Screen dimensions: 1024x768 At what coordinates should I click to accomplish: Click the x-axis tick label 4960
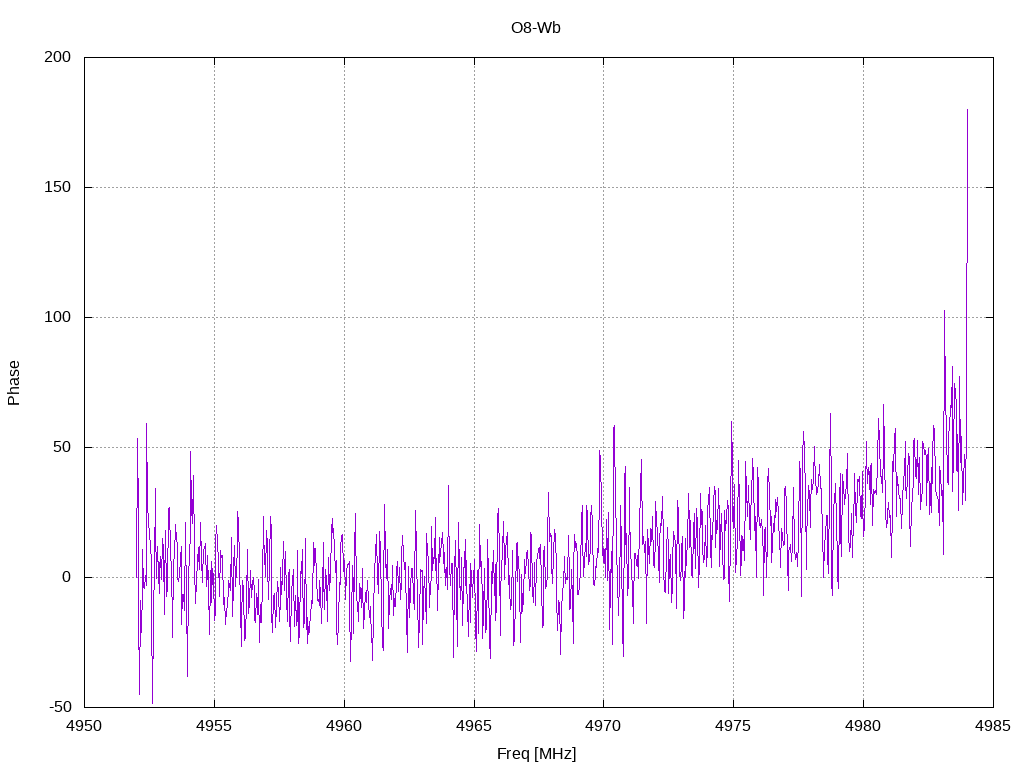(x=344, y=726)
